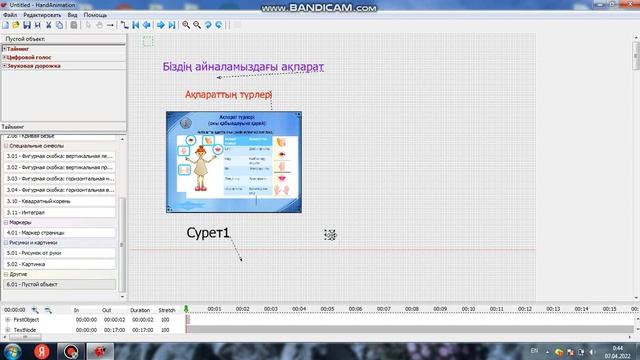Jump to the last frame with blue icon
The width and height of the screenshot is (640, 360).
click(x=172, y=25)
